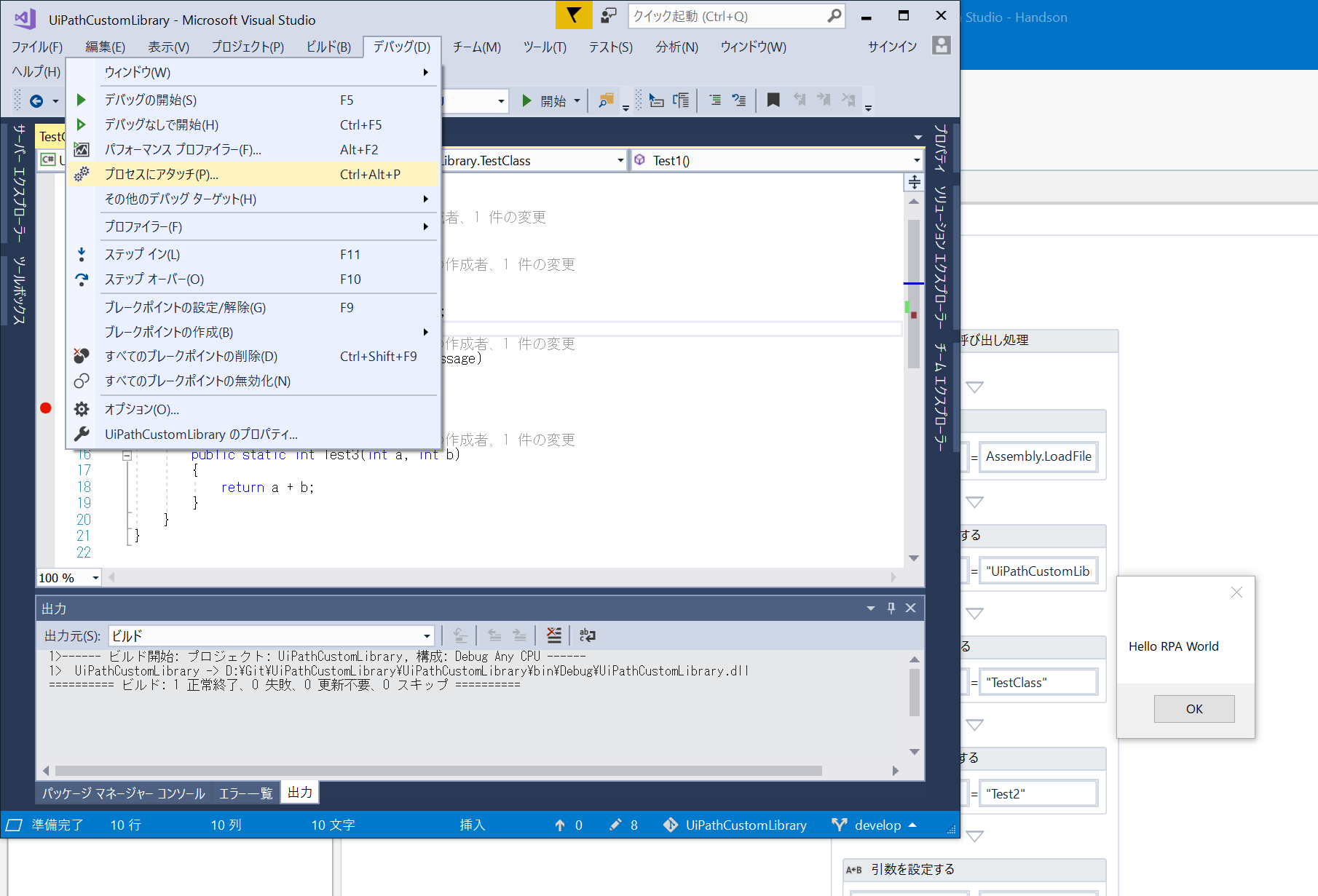The image size is (1318, 896).
Task: Choose プロセスにアタッチ(P)... menu item
Action: [252, 174]
